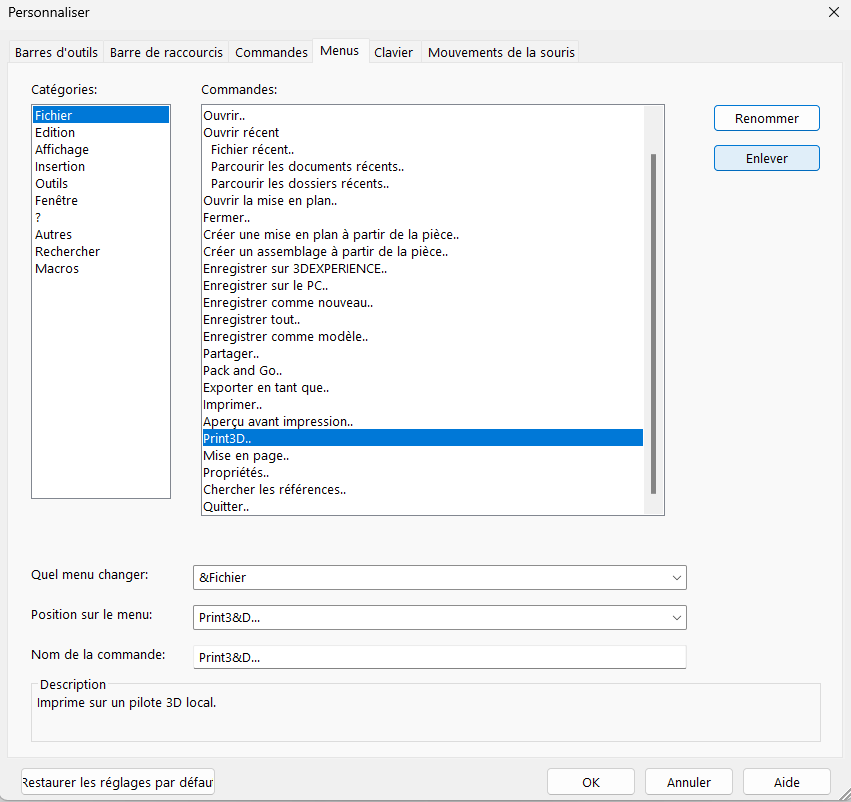Open the Clavier tab
The height and width of the screenshot is (802, 851).
(393, 52)
